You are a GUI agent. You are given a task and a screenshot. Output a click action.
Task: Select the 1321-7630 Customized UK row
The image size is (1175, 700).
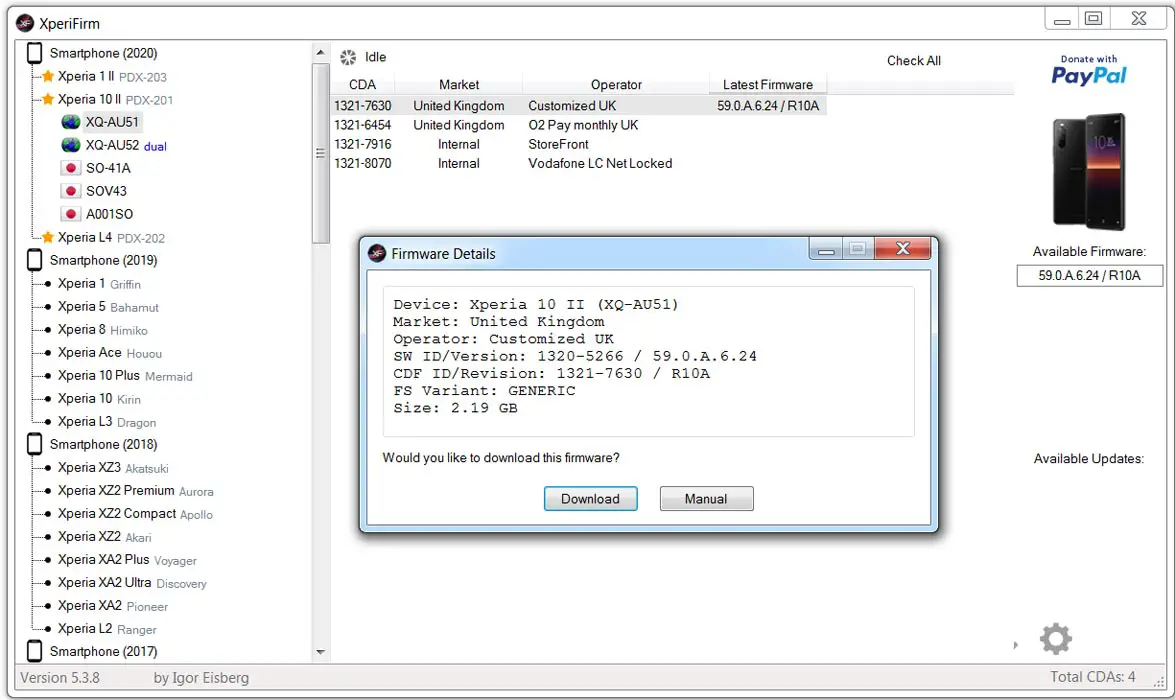[x=579, y=106]
